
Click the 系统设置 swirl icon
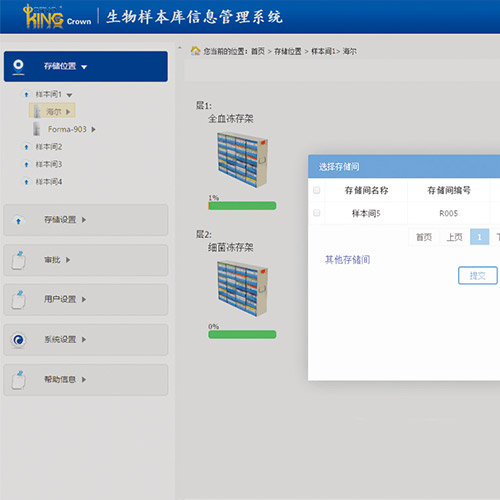[x=18, y=340]
